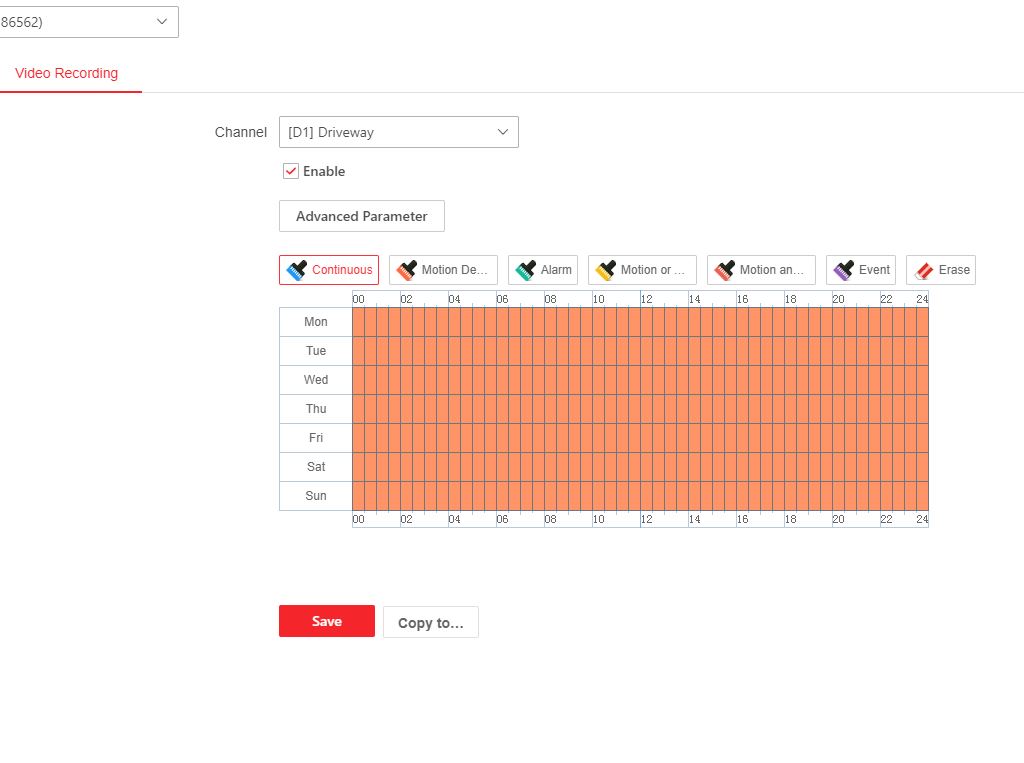The image size is (1024, 763).
Task: Select the Motion Detection brush
Action: [x=443, y=270]
